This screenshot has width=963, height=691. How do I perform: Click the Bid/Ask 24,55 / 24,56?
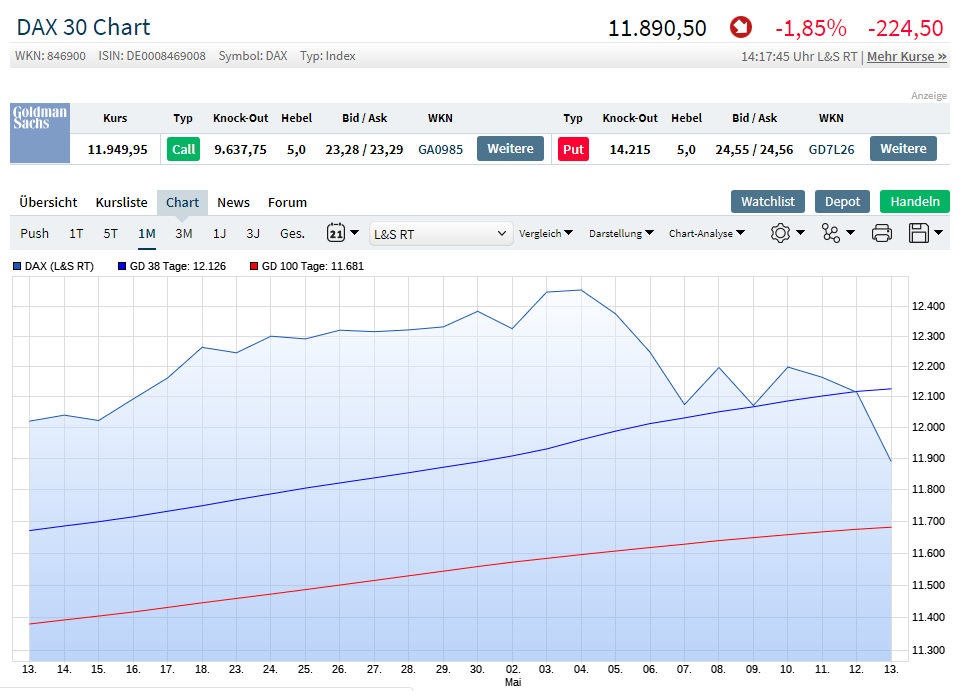pos(754,149)
